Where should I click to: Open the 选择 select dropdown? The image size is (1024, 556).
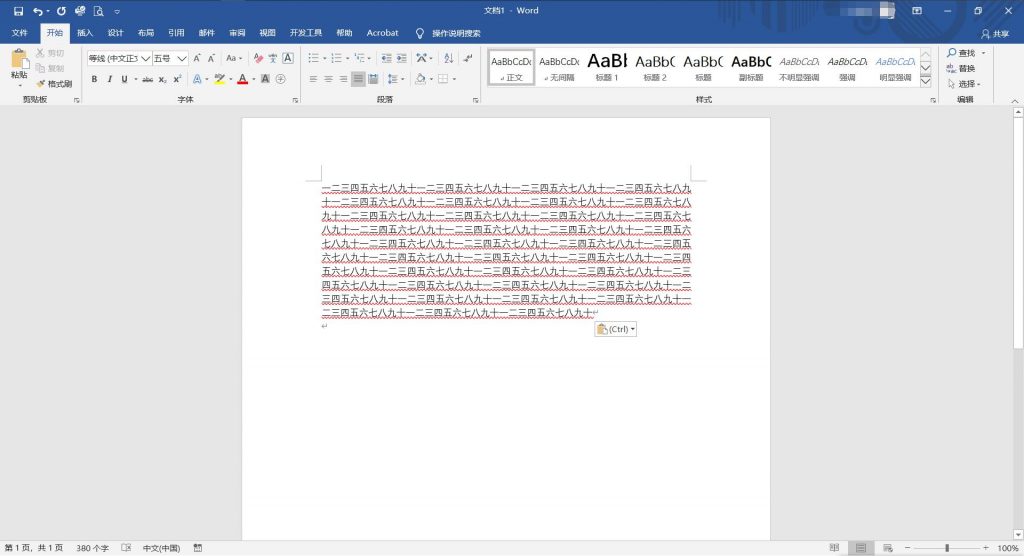click(964, 84)
